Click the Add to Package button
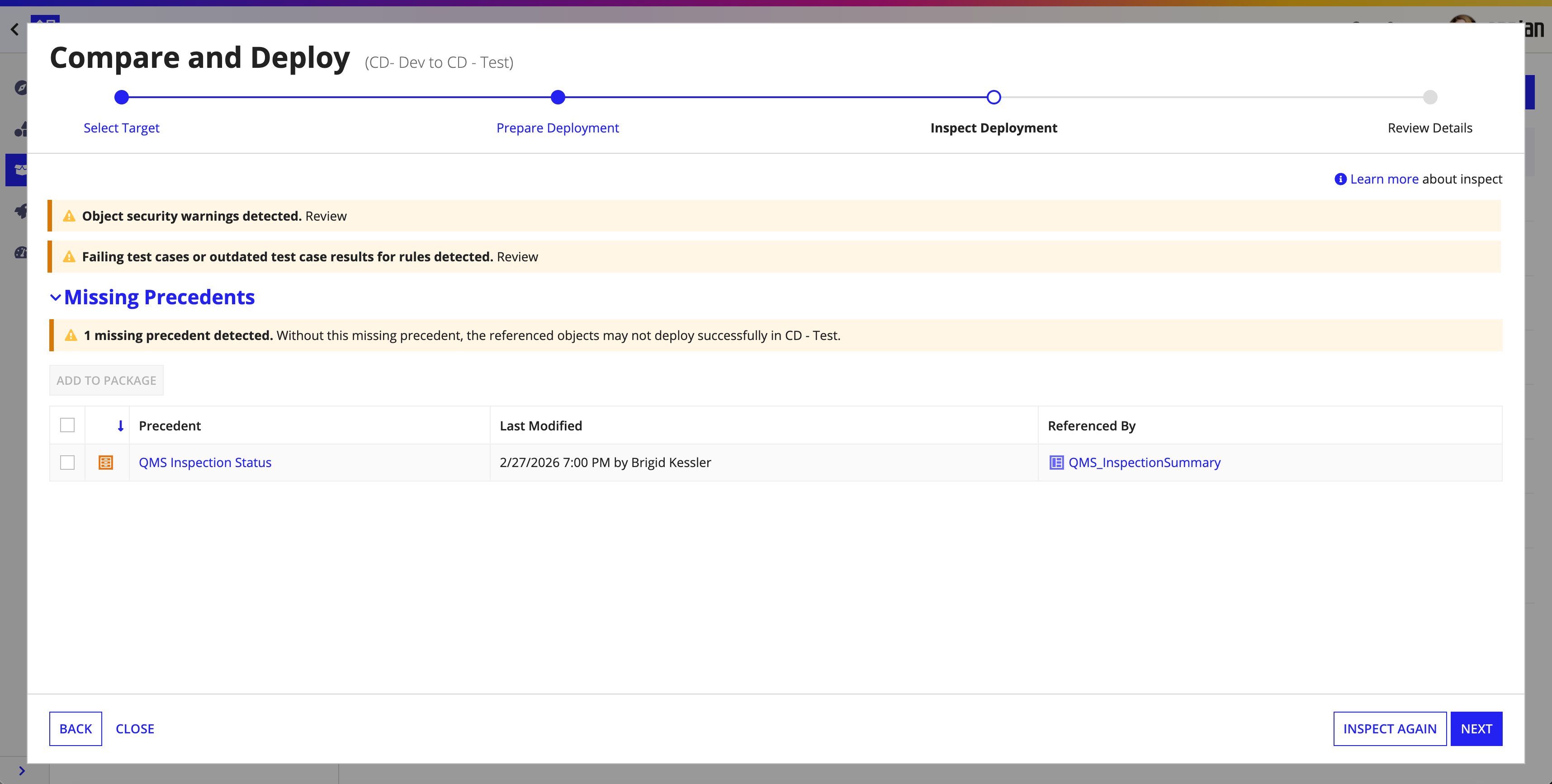1552x784 pixels. coord(106,381)
